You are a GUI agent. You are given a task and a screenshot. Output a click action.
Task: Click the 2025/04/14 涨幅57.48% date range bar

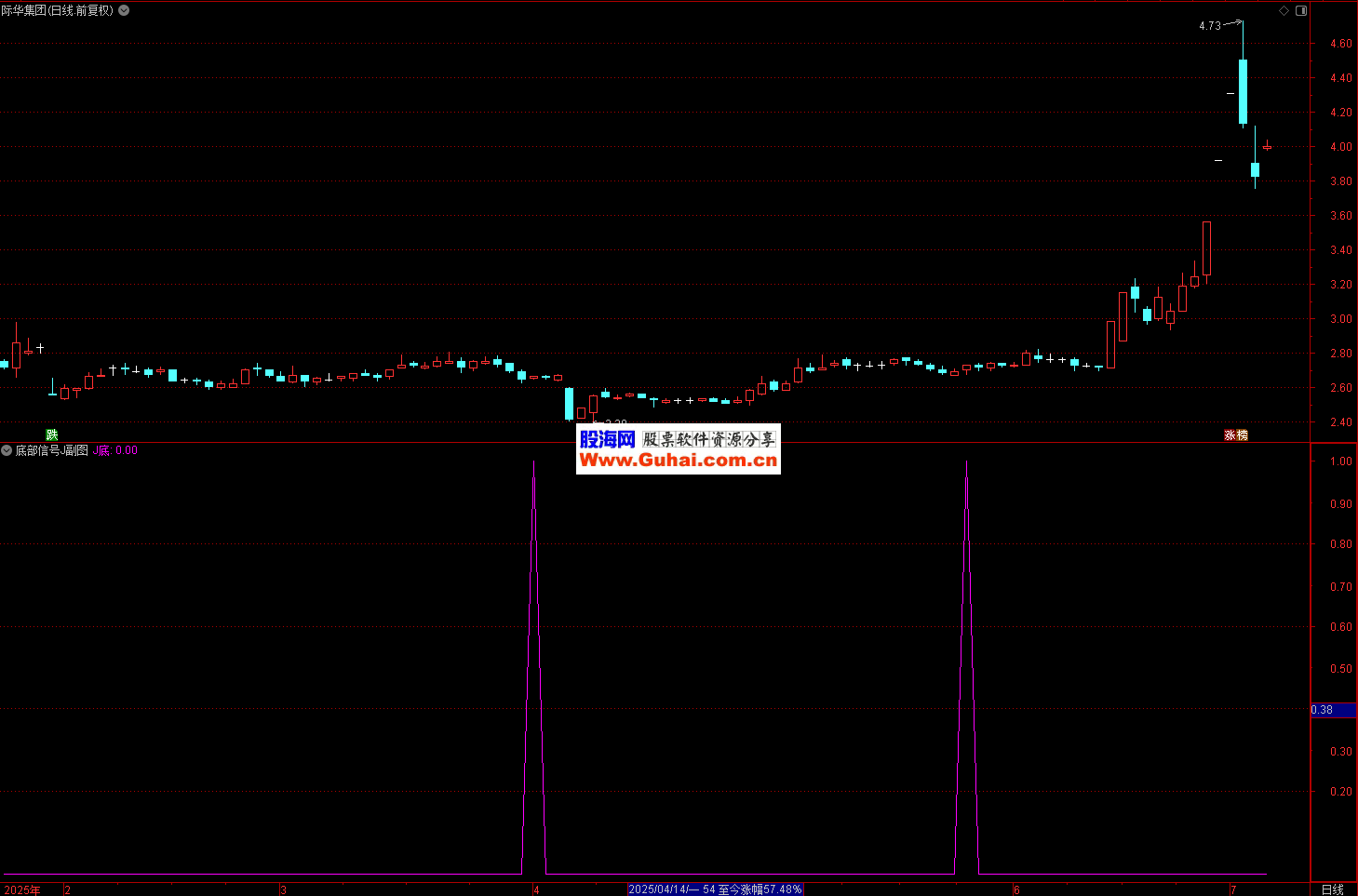715,889
